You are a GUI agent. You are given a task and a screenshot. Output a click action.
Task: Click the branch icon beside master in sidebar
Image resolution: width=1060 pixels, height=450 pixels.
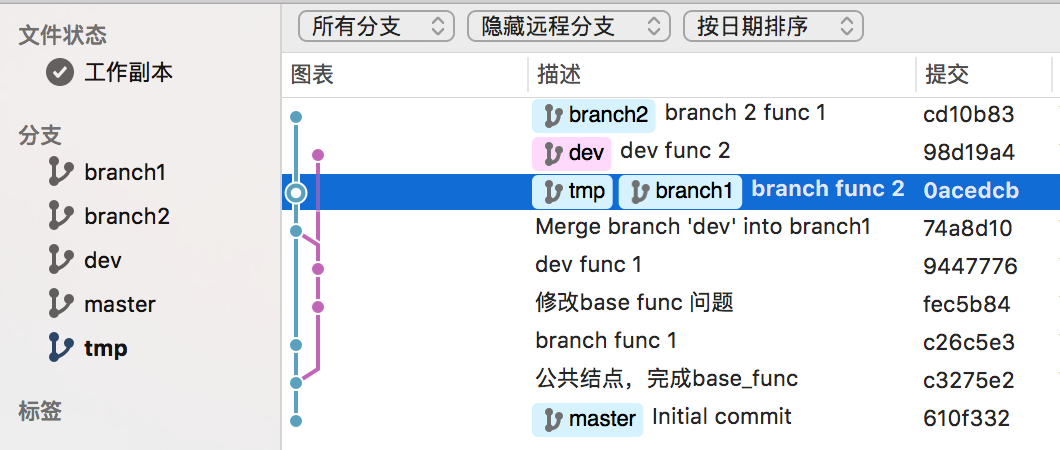(x=61, y=304)
